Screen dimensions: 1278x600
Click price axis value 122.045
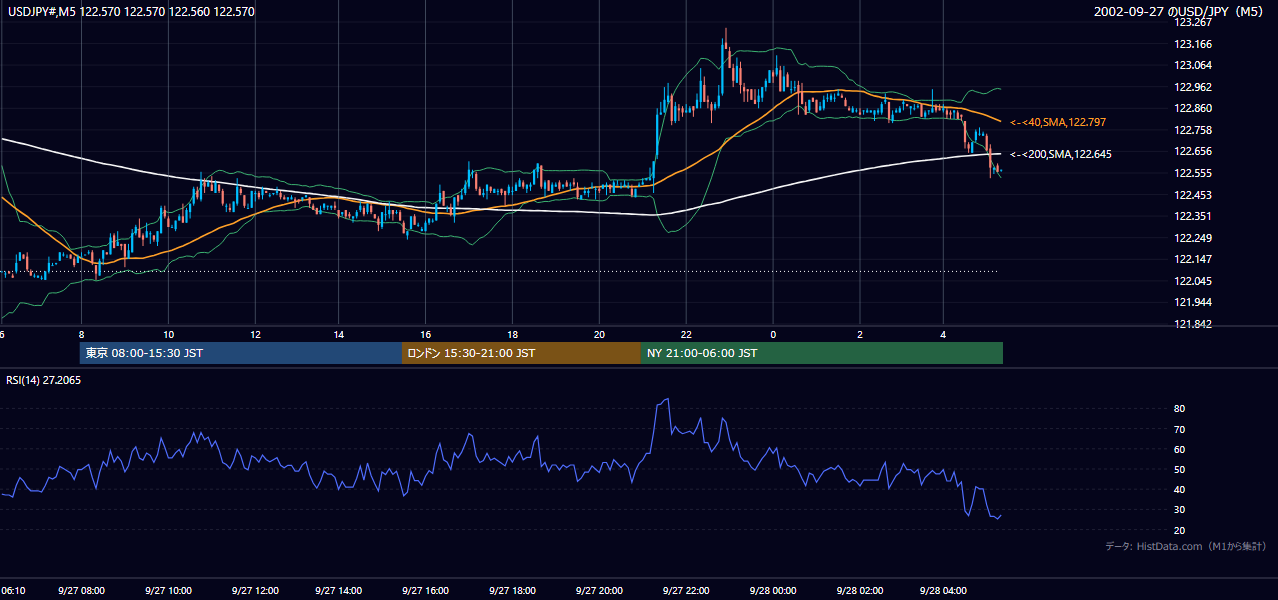click(x=1194, y=281)
